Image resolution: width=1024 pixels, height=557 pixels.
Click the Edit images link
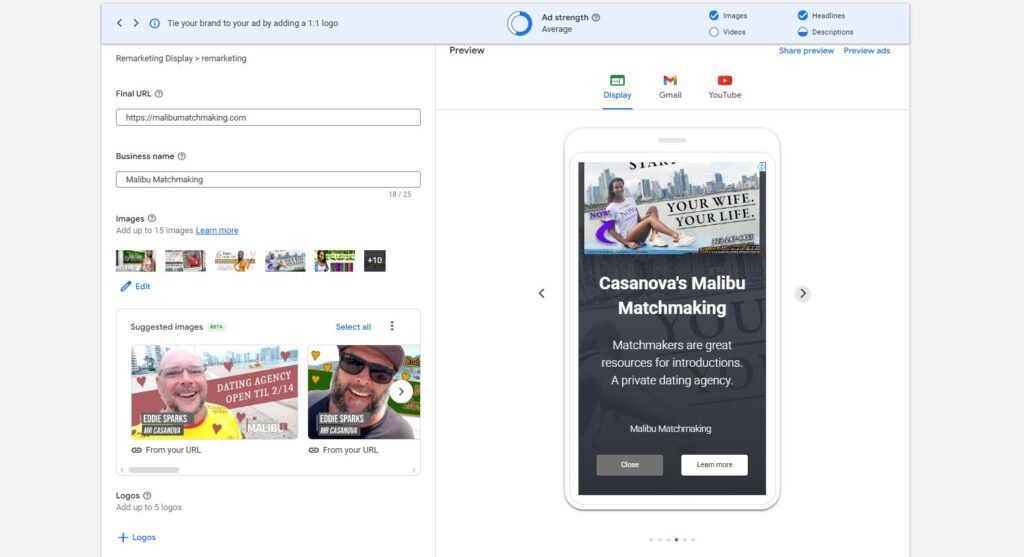pos(142,287)
